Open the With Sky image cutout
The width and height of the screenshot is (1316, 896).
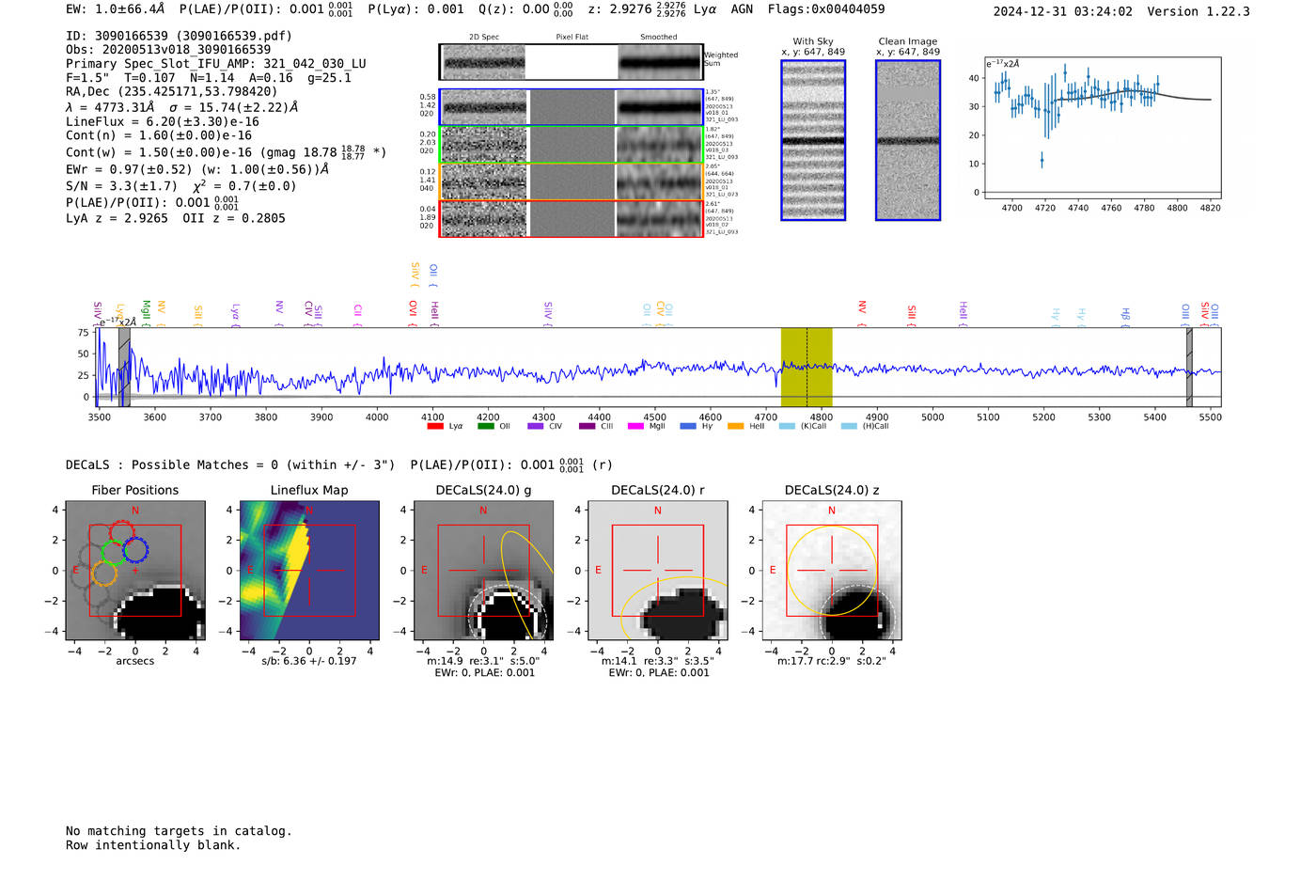[x=813, y=140]
